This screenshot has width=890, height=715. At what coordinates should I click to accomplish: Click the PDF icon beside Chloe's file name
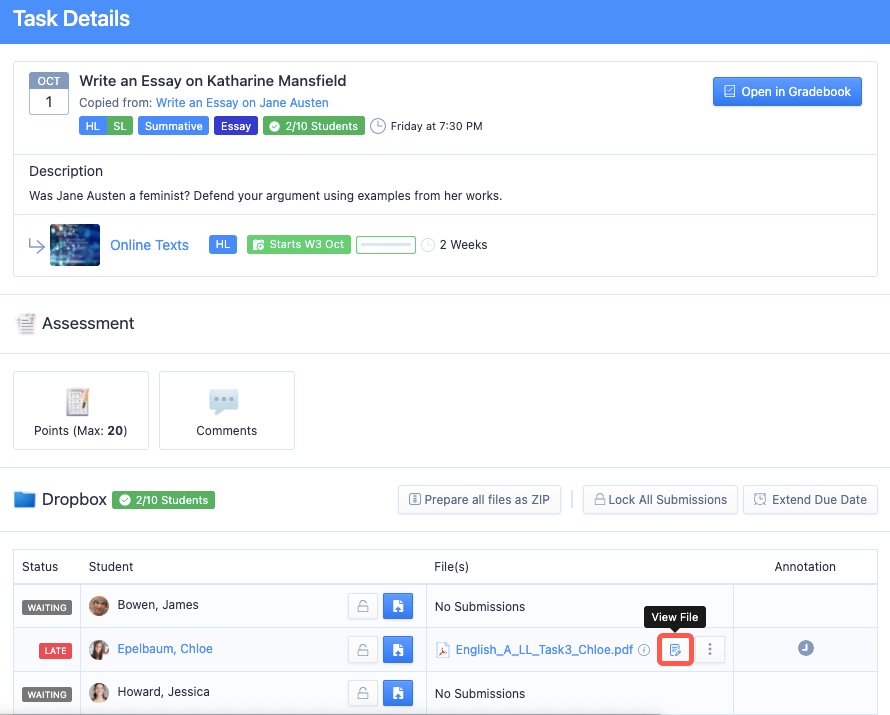coord(443,650)
